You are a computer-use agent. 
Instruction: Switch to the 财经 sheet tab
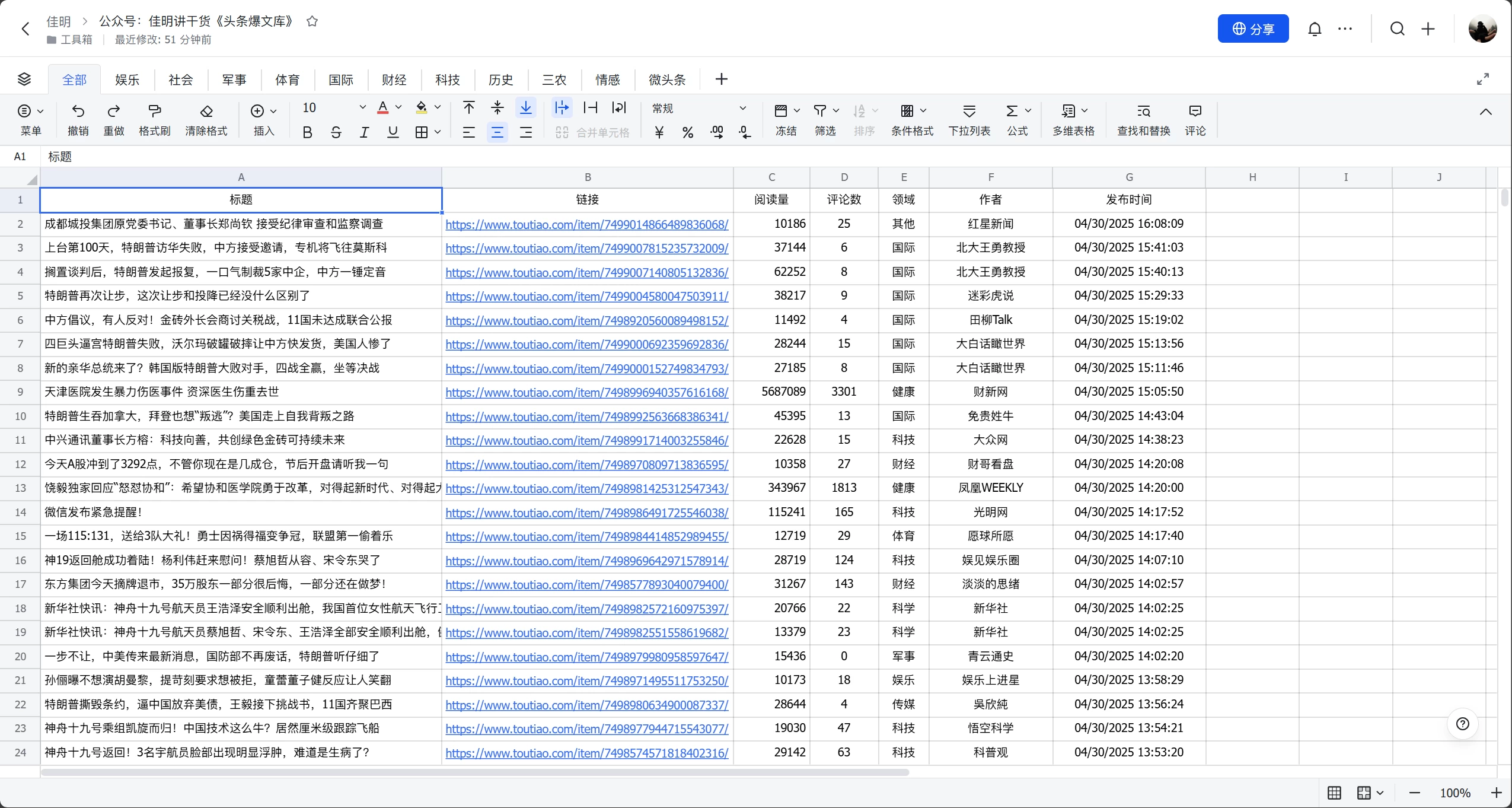(394, 79)
